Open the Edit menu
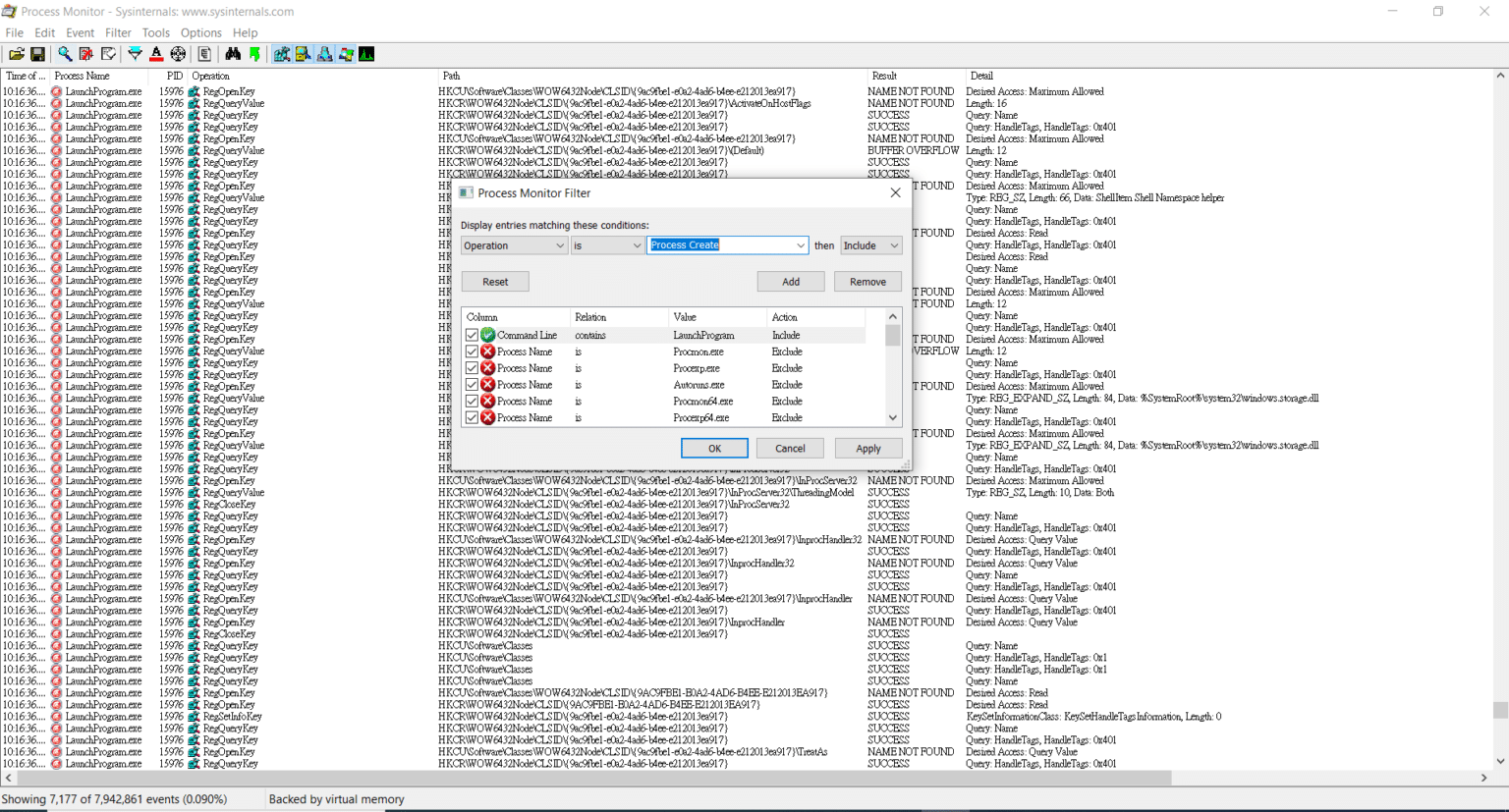Image resolution: width=1509 pixels, height=812 pixels. [x=45, y=32]
